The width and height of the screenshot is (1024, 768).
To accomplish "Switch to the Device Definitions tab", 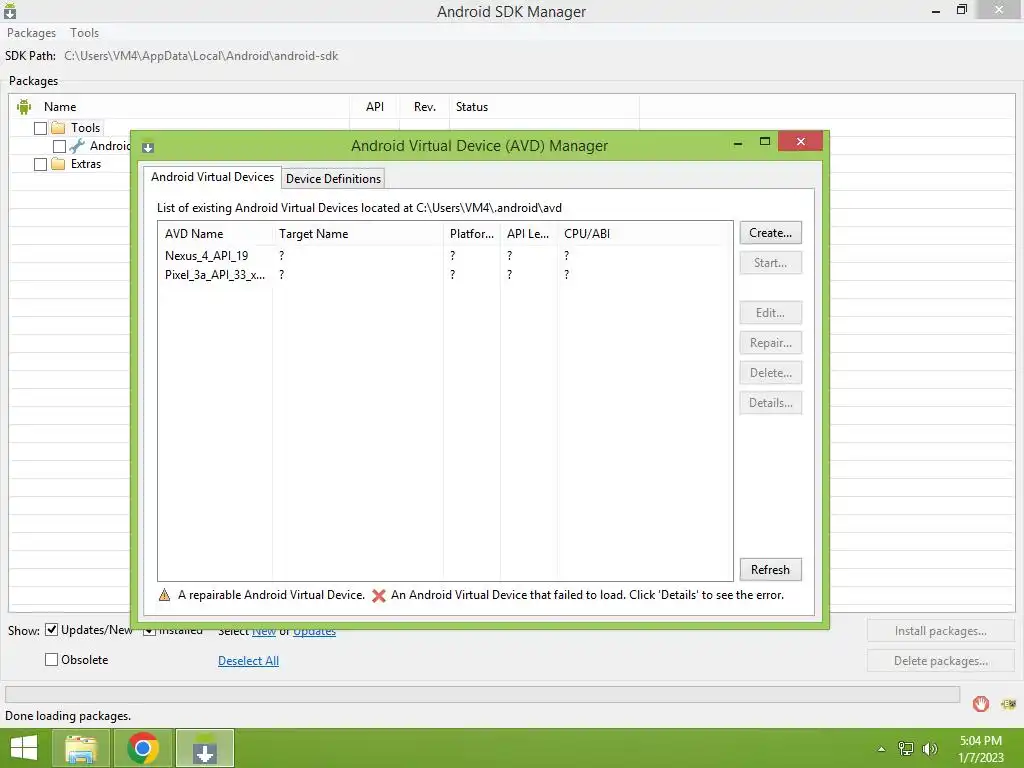I will pos(333,178).
